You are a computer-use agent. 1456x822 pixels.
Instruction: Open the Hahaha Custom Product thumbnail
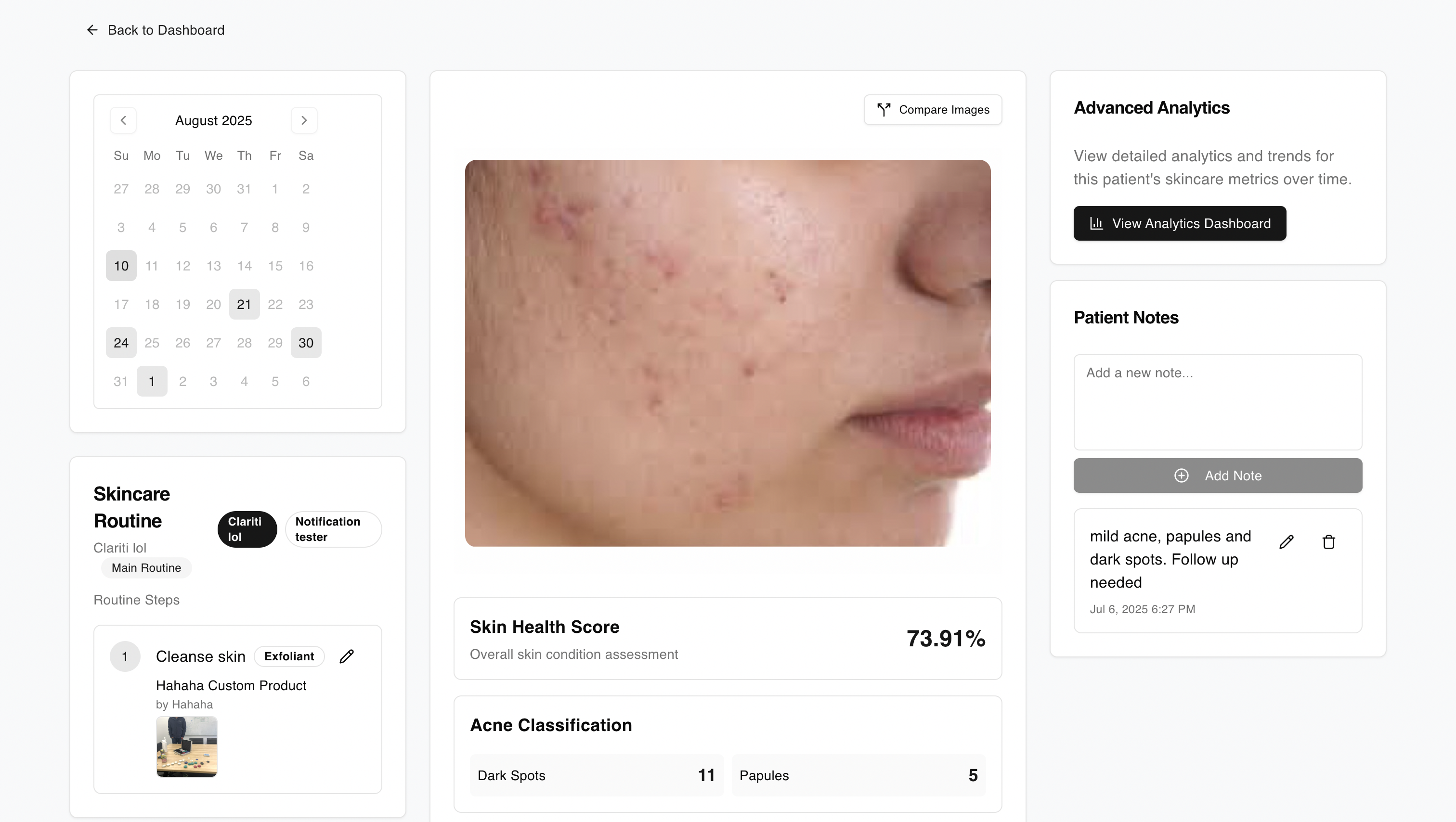pyautogui.click(x=186, y=746)
